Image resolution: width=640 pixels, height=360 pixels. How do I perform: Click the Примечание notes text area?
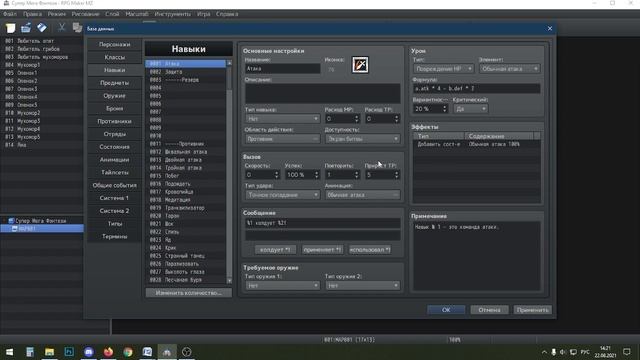[x=477, y=256]
